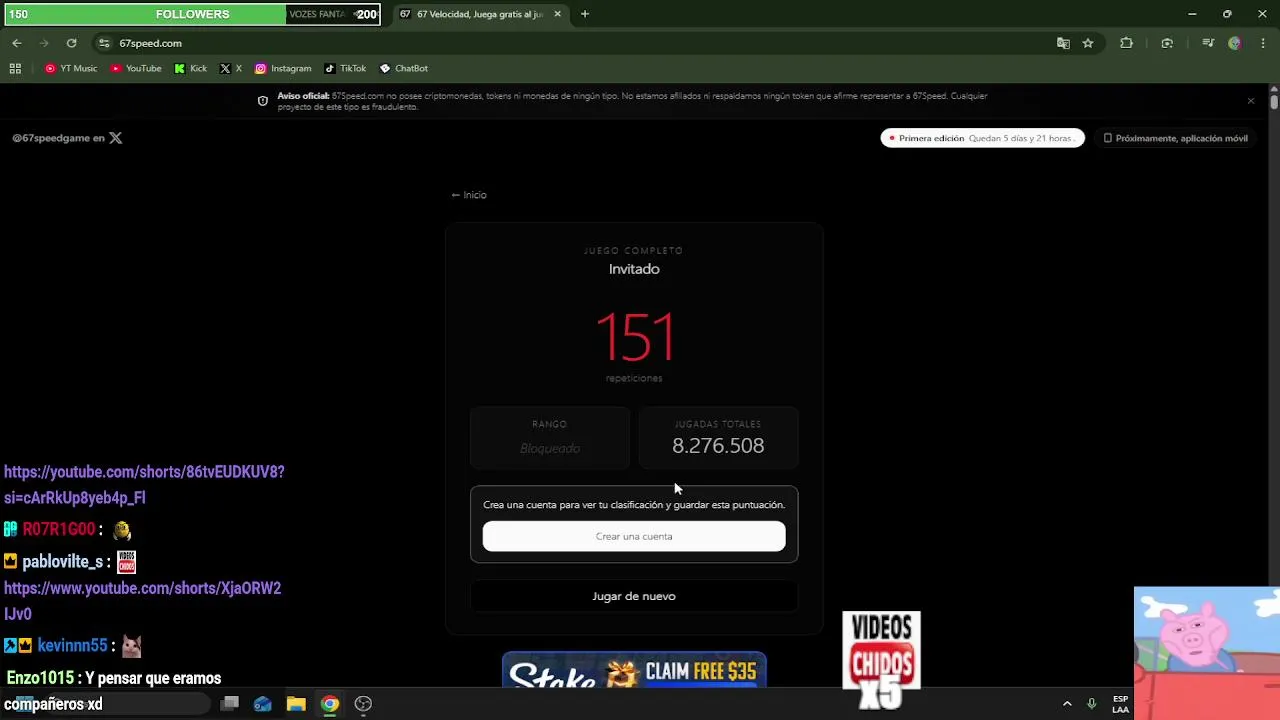Bookmark this page with the star icon
Screen dimensions: 1280x720
point(1088,43)
